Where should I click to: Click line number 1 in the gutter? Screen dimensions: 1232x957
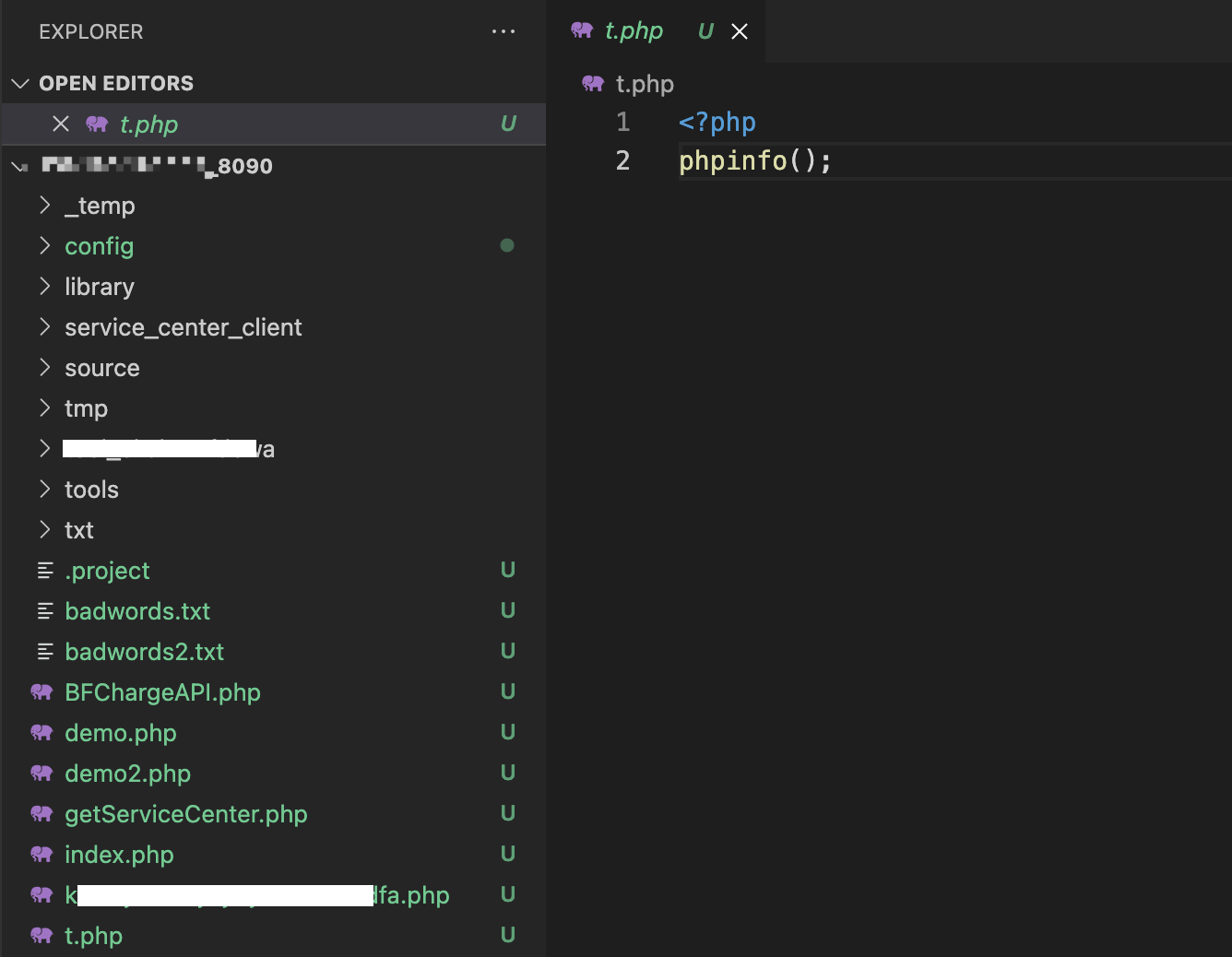[x=622, y=122]
